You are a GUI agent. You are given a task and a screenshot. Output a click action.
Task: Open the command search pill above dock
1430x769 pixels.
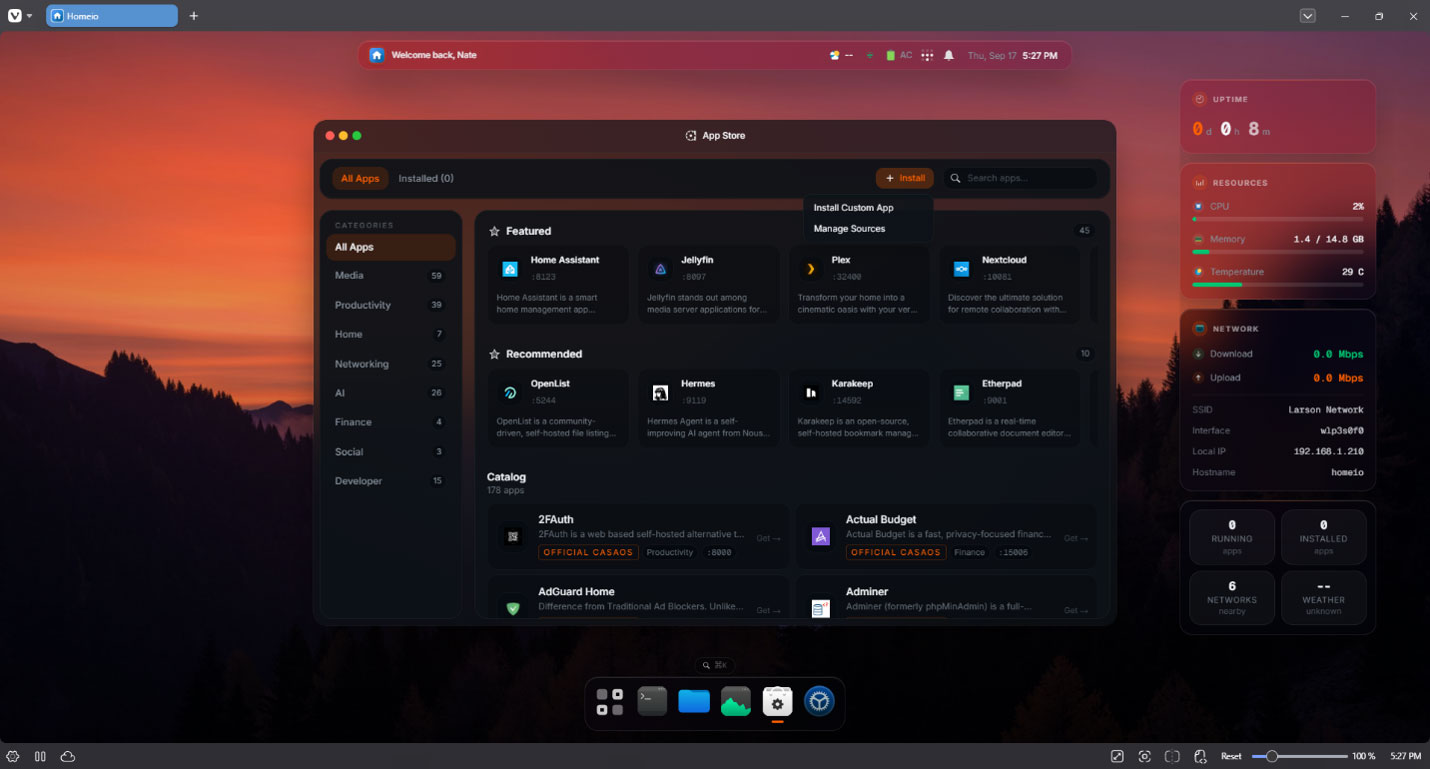click(x=715, y=665)
